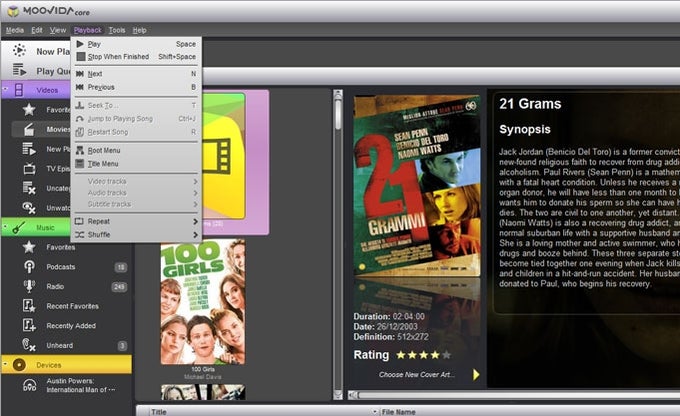The image size is (680, 416).
Task: Click the Uncategorized videos icon
Action: [x=29, y=188]
